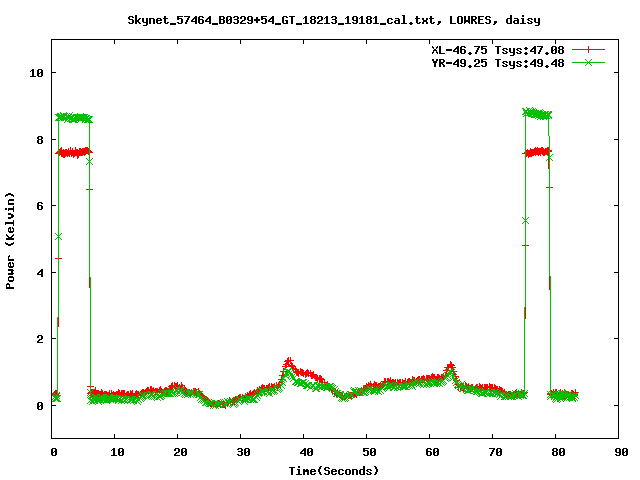The image size is (640, 480).
Task: Click the x-axis tick label 90
Action: [x=621, y=452]
